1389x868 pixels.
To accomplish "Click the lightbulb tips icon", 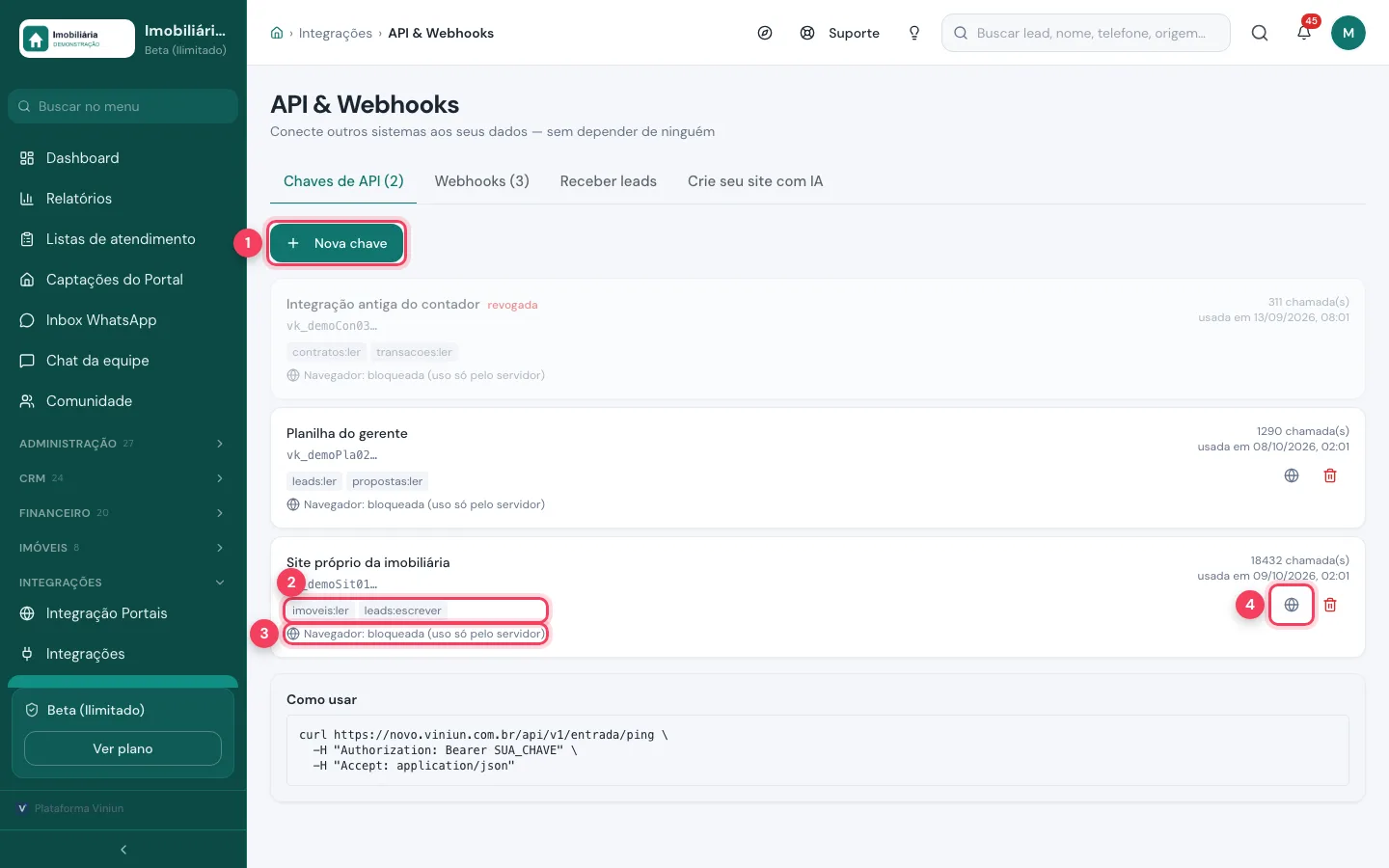I will [914, 33].
